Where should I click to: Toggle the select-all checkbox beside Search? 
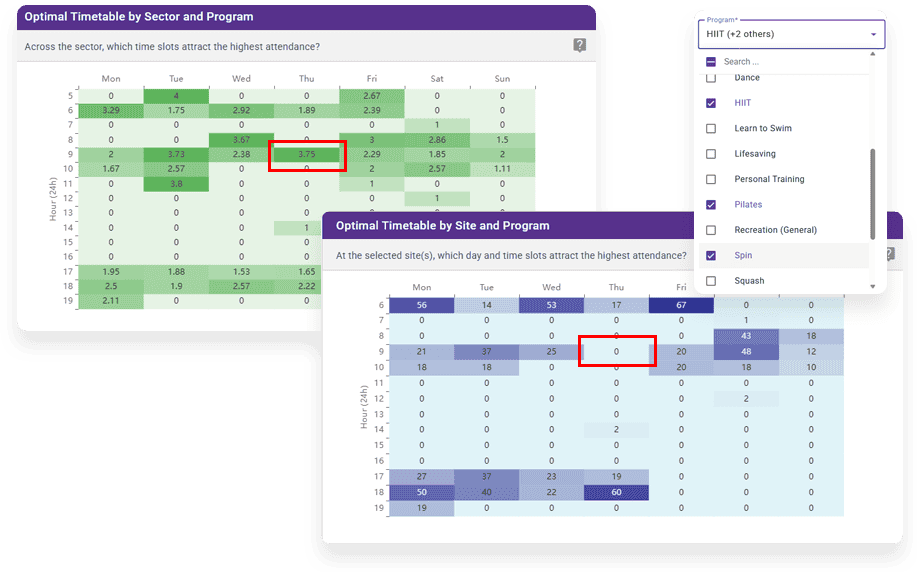[711, 62]
